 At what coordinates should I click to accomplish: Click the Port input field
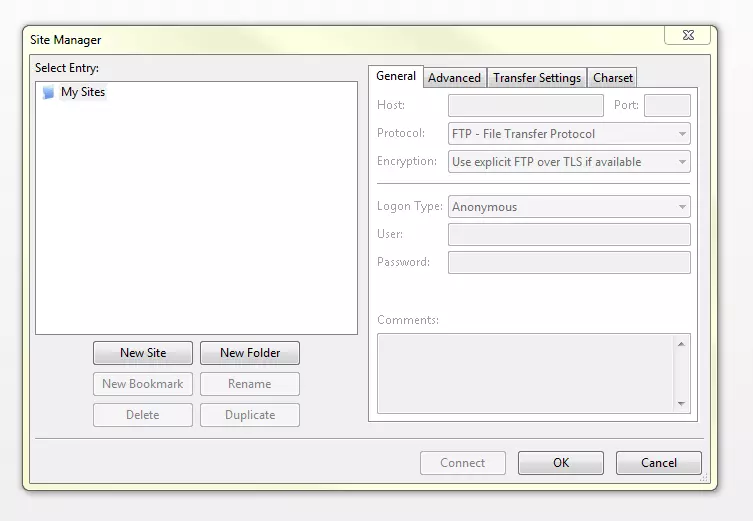click(x=667, y=106)
